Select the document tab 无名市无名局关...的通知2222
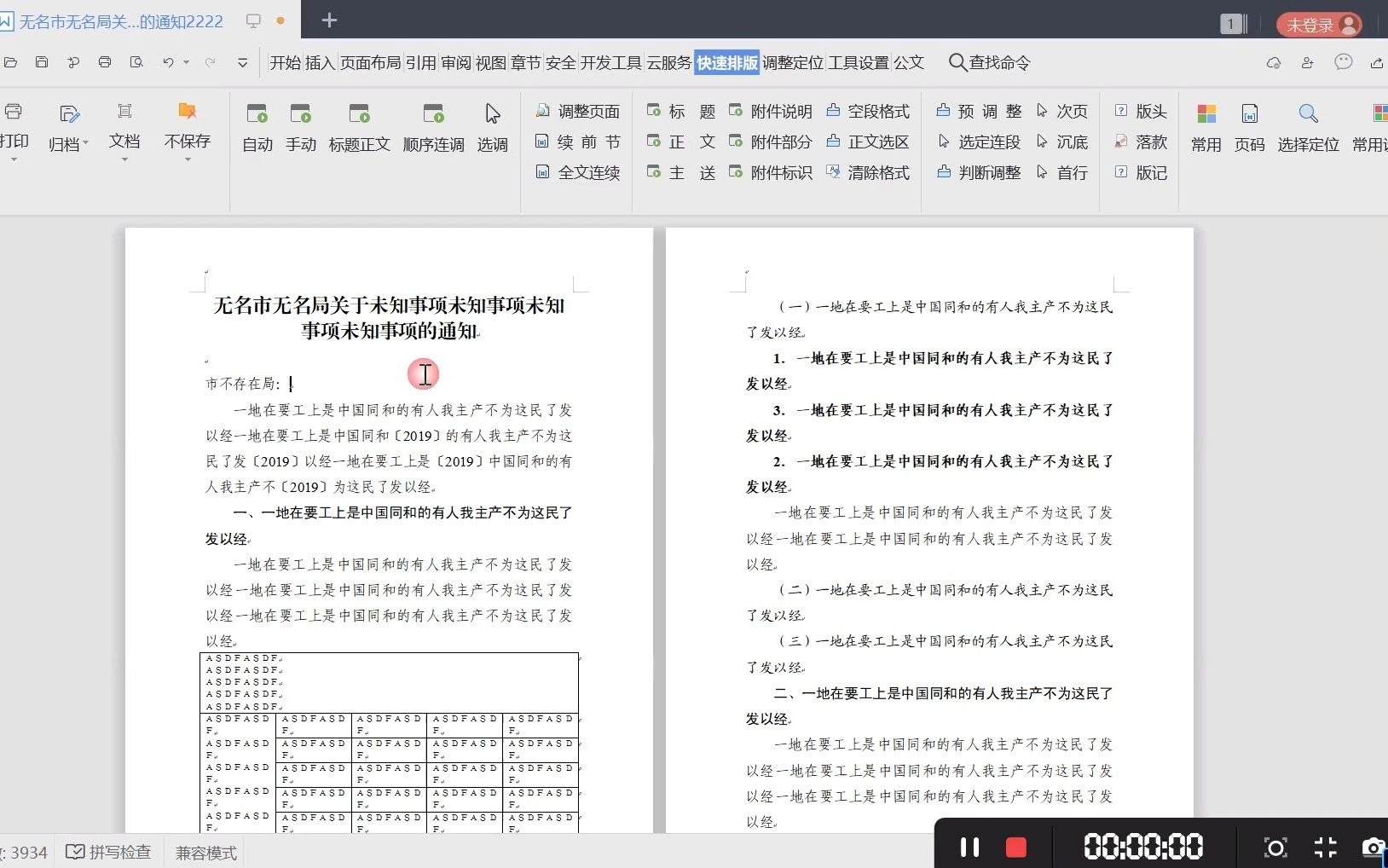 [x=121, y=21]
